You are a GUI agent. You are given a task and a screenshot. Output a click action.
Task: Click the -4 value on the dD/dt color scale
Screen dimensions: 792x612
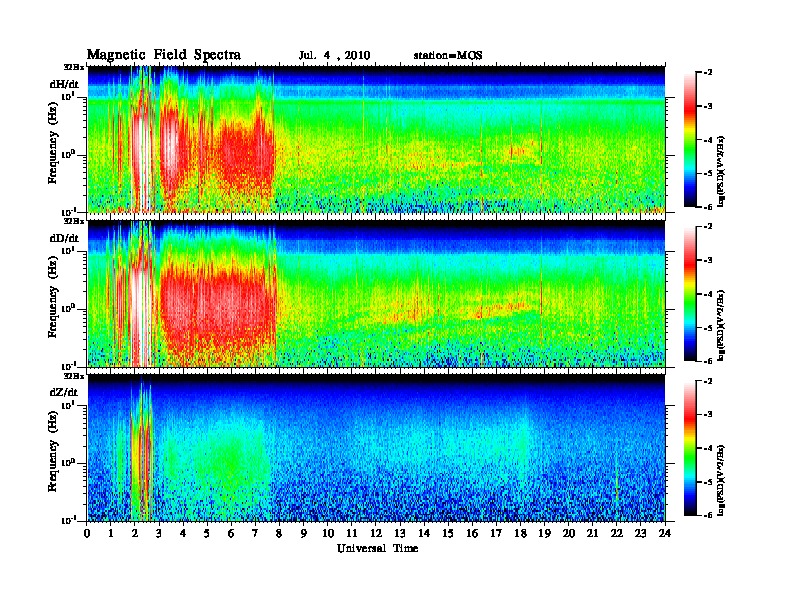[x=708, y=294]
